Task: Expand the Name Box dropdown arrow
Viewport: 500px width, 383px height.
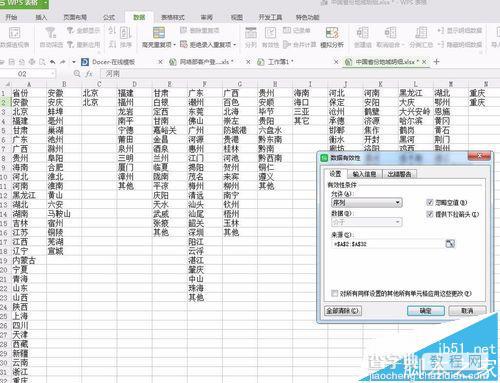Action: [53, 74]
